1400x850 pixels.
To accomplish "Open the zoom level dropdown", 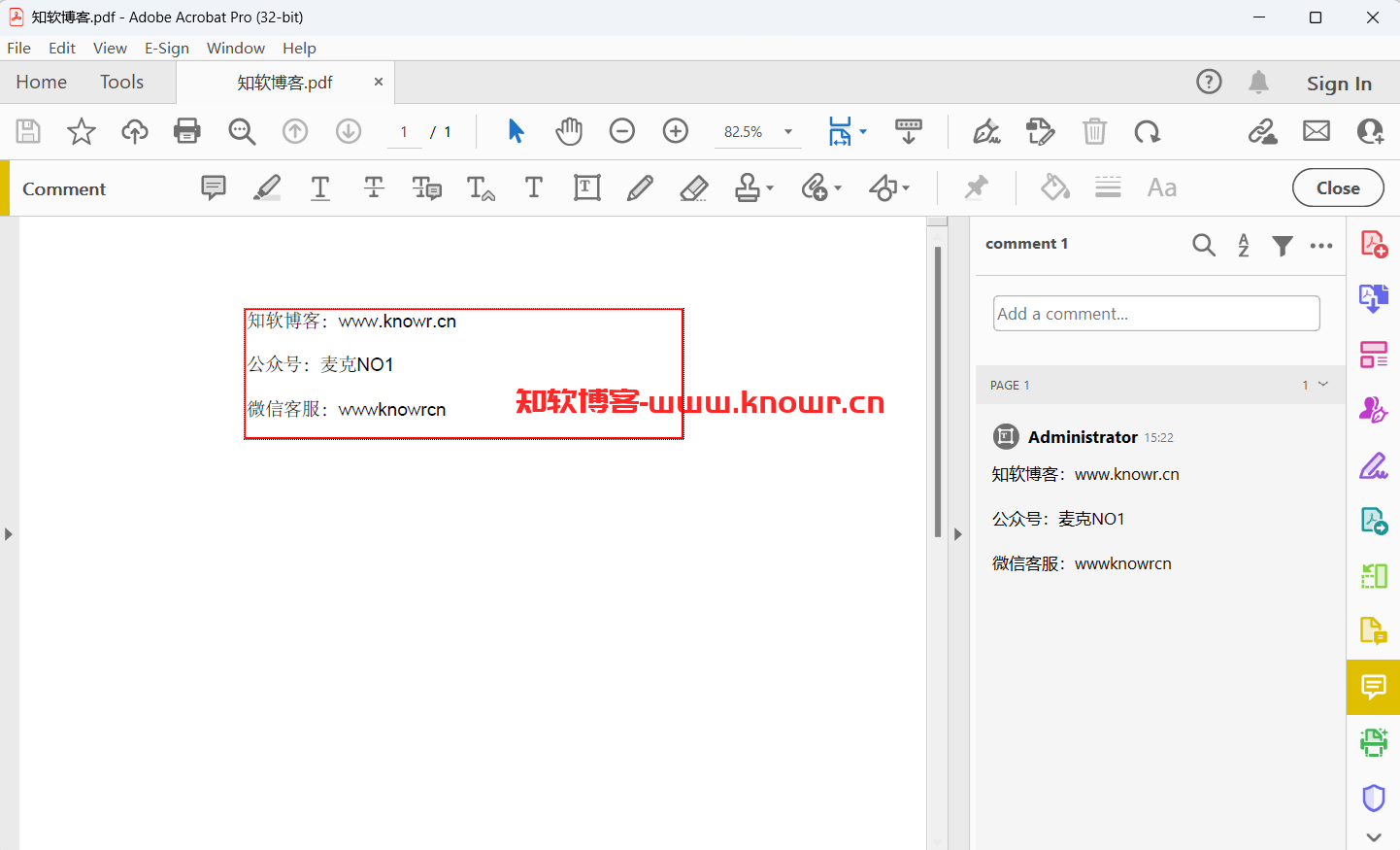I will tap(788, 131).
